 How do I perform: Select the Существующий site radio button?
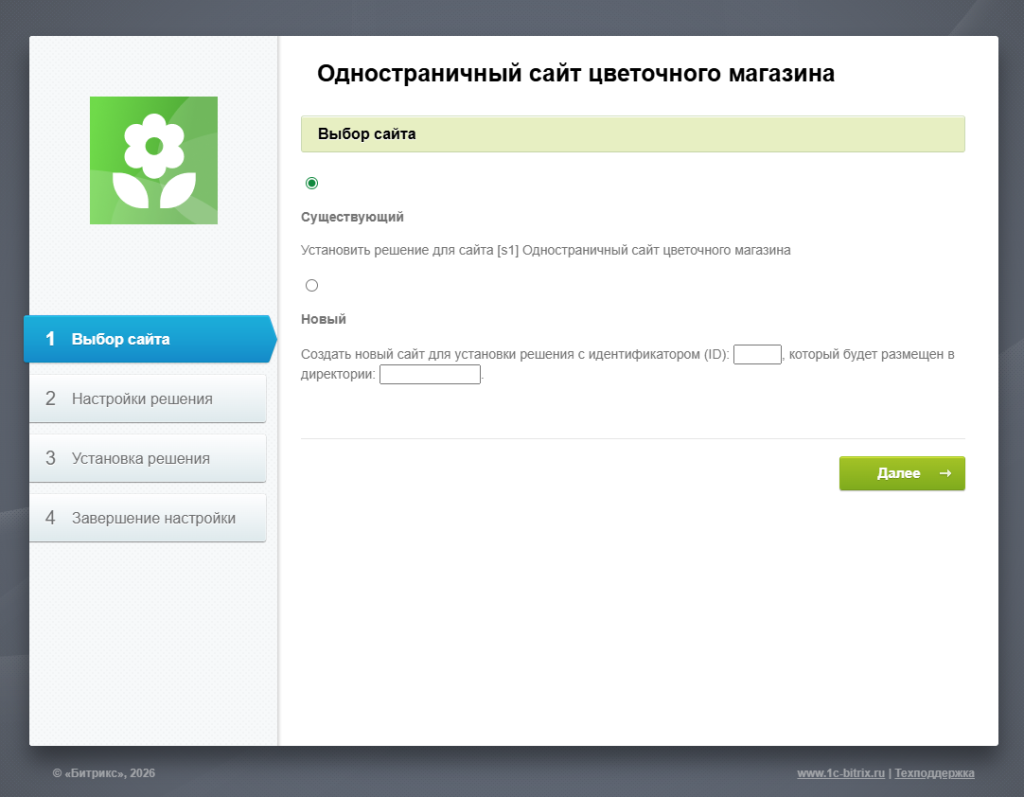(312, 183)
